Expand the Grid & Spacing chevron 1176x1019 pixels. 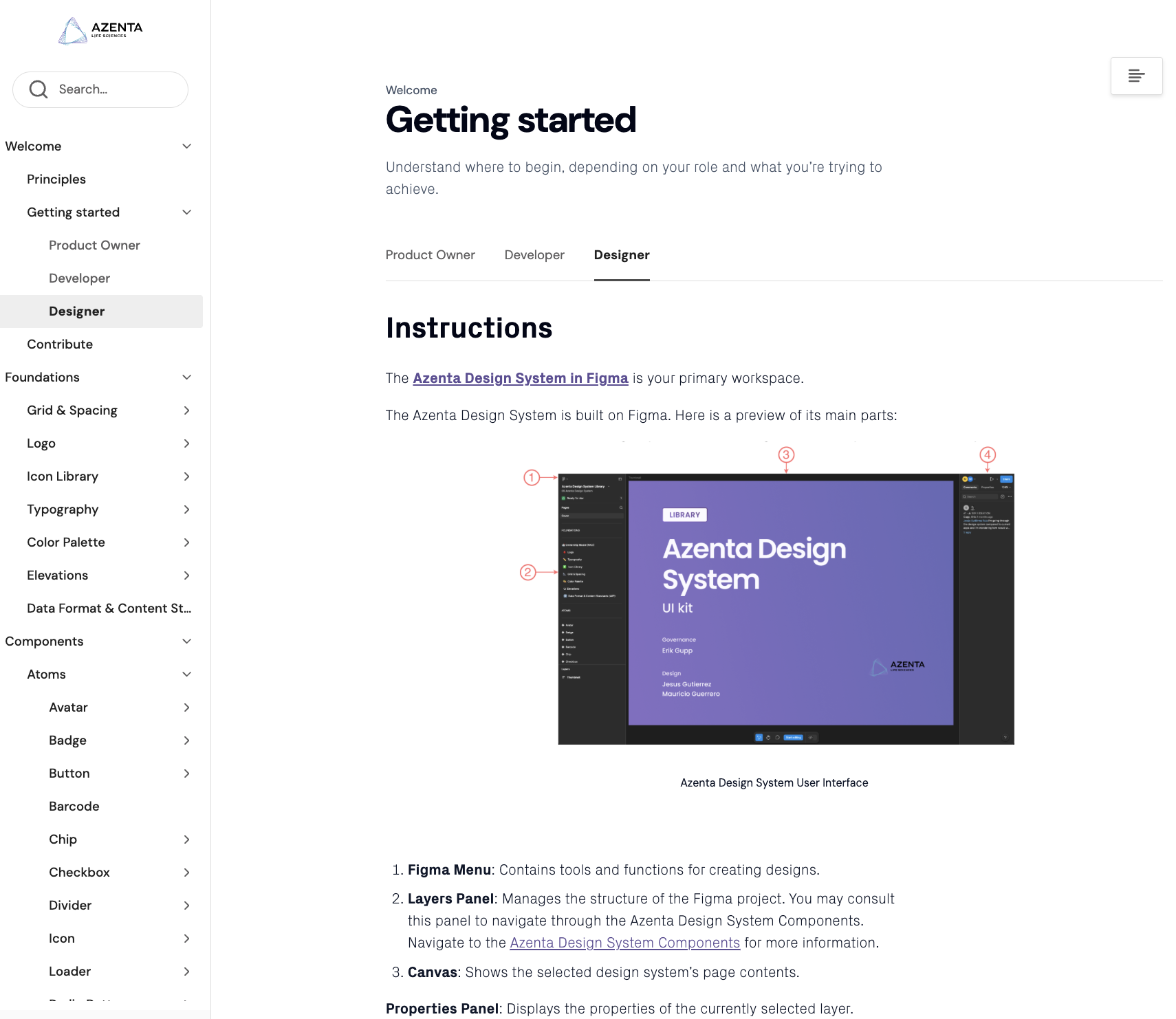(186, 410)
